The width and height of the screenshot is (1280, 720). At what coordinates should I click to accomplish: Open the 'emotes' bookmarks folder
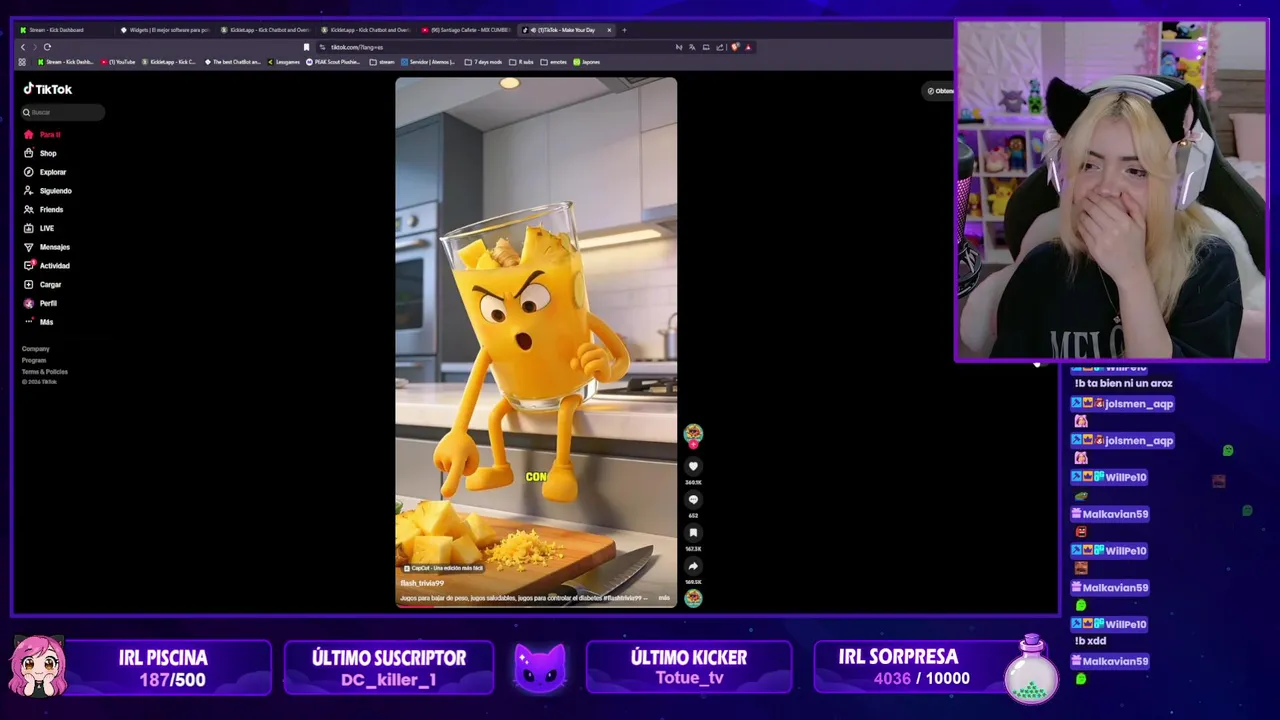(554, 62)
